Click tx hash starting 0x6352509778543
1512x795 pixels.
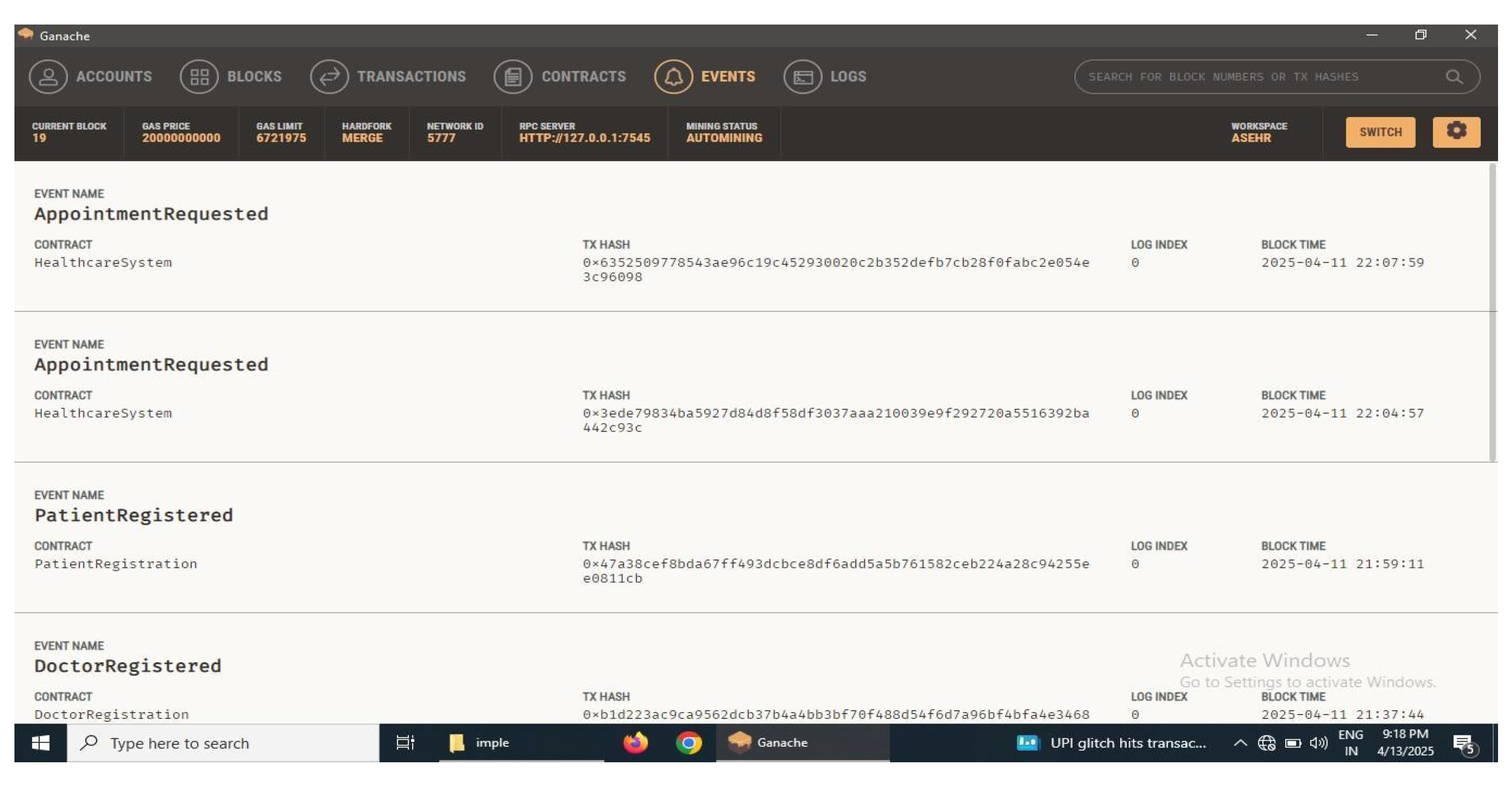(836, 269)
